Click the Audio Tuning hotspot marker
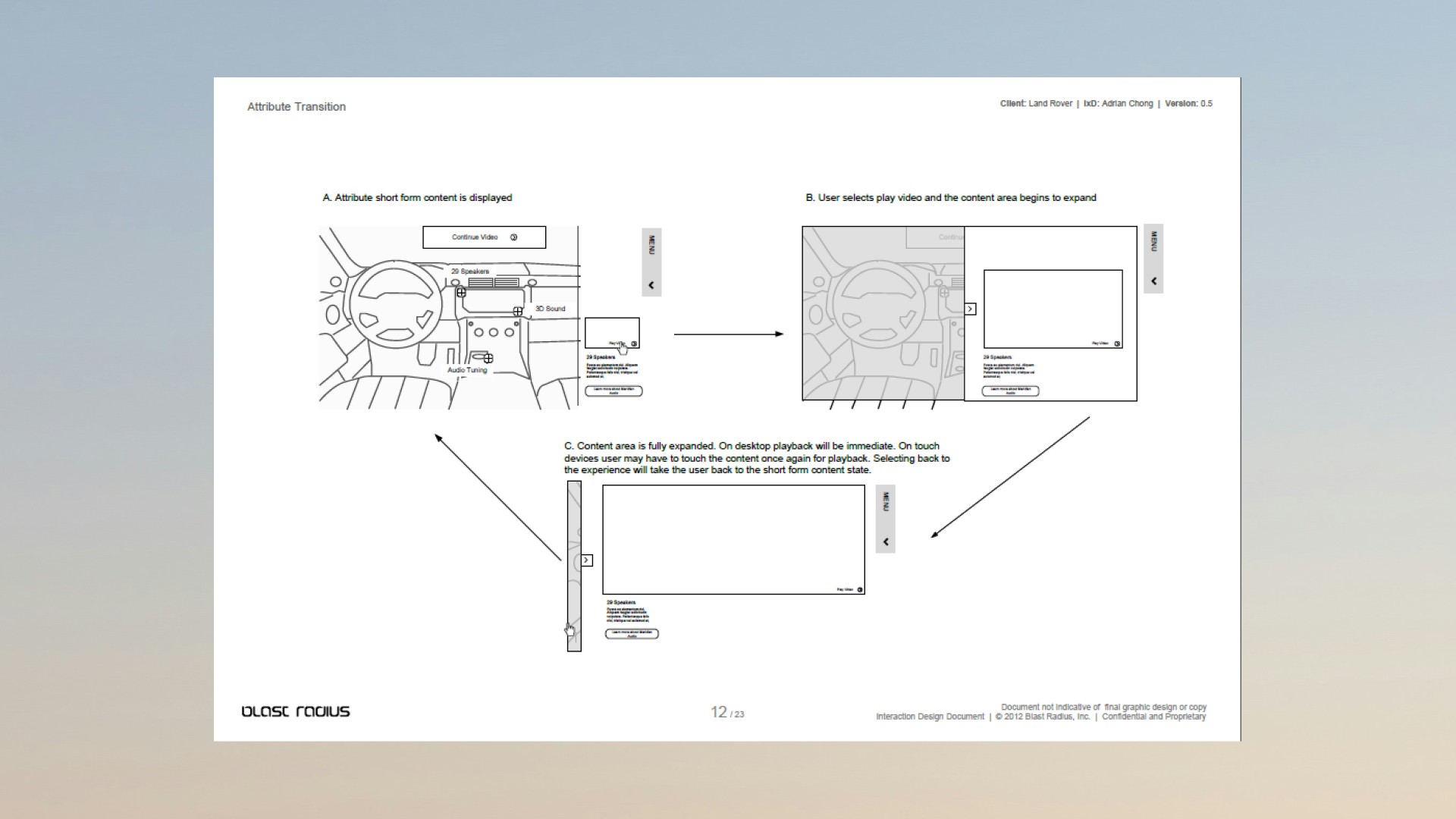 click(x=489, y=359)
